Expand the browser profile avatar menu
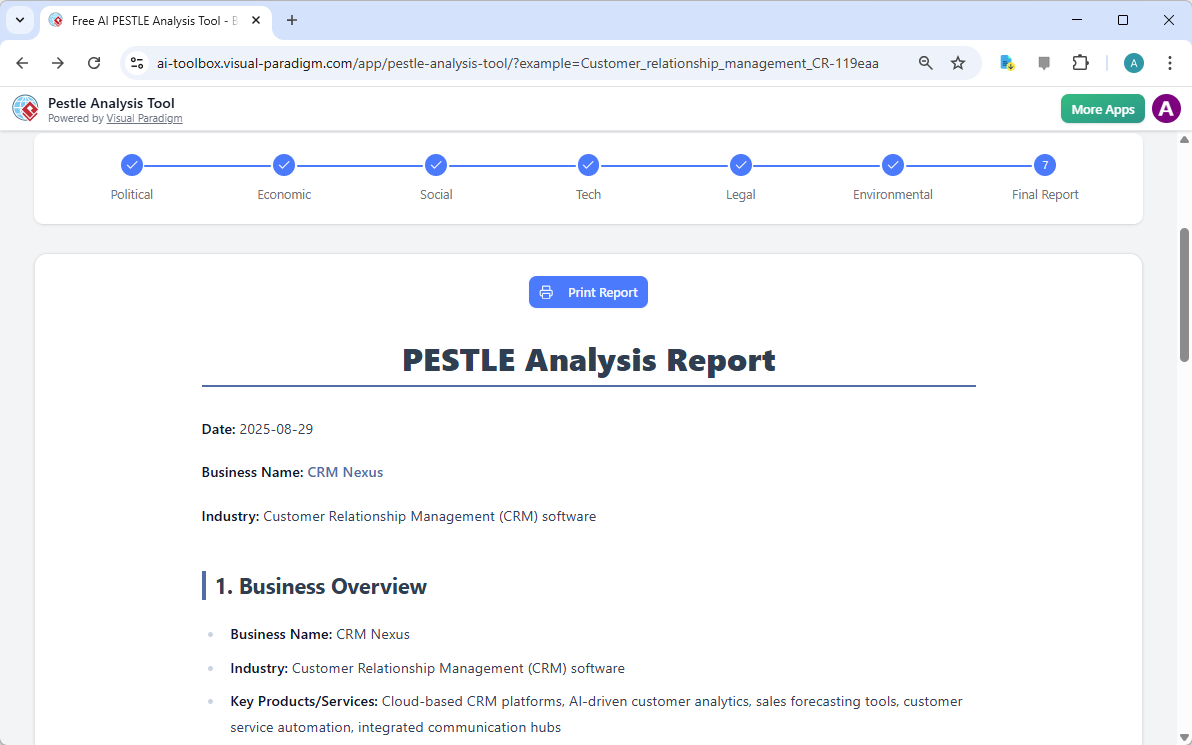 (1133, 62)
